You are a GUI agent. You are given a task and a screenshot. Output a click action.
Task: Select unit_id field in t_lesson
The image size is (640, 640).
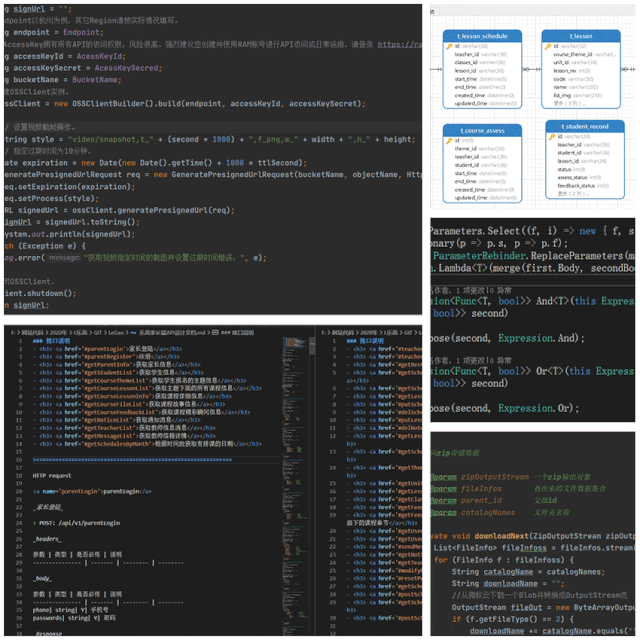tap(575, 62)
